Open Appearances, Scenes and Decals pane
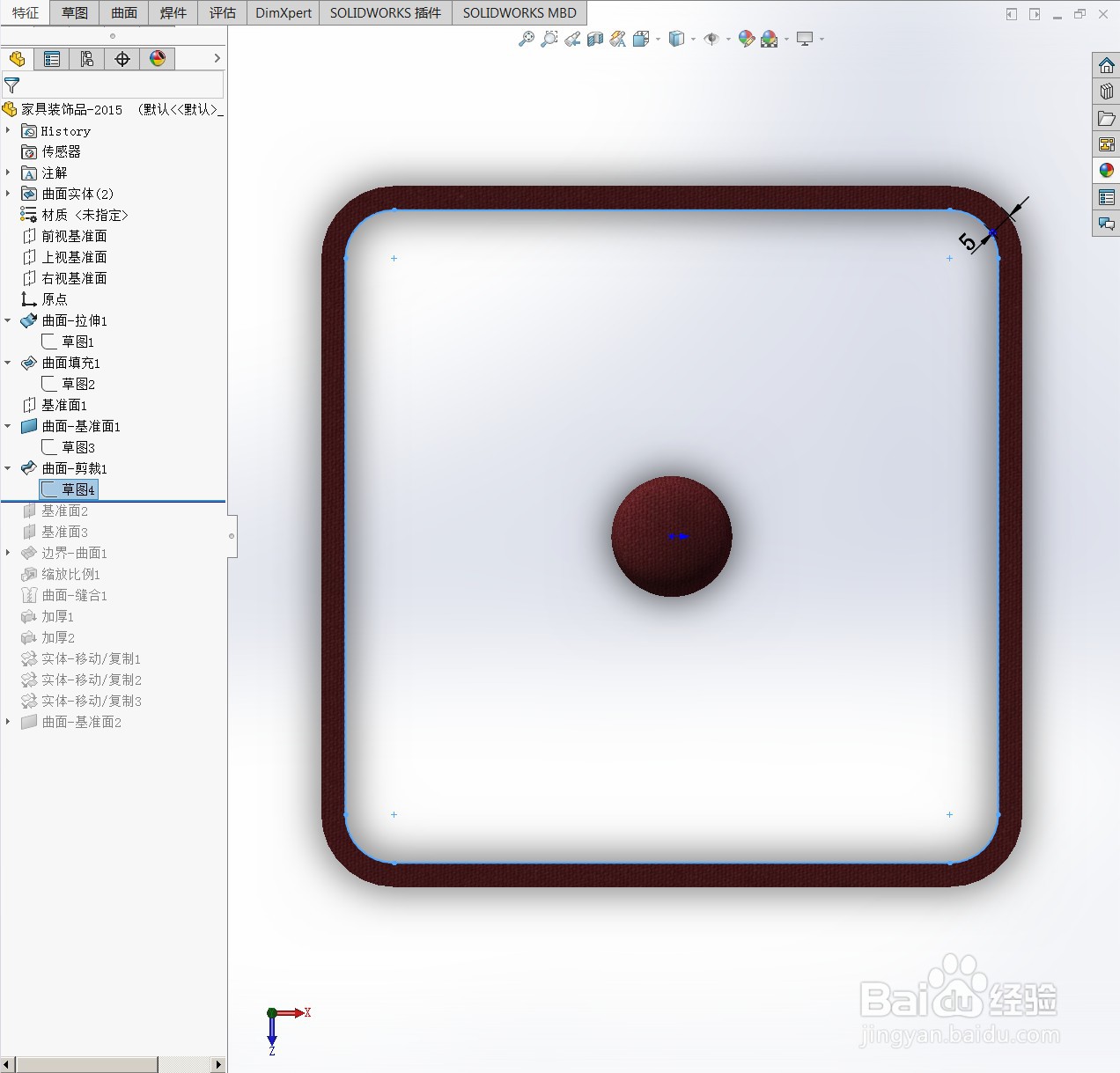This screenshot has width=1120, height=1073. [x=1107, y=171]
